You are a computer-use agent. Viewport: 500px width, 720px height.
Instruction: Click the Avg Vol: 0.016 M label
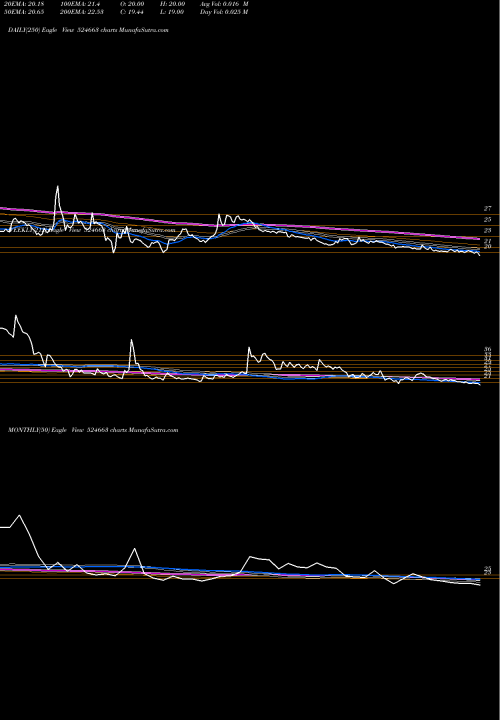pos(224,4)
